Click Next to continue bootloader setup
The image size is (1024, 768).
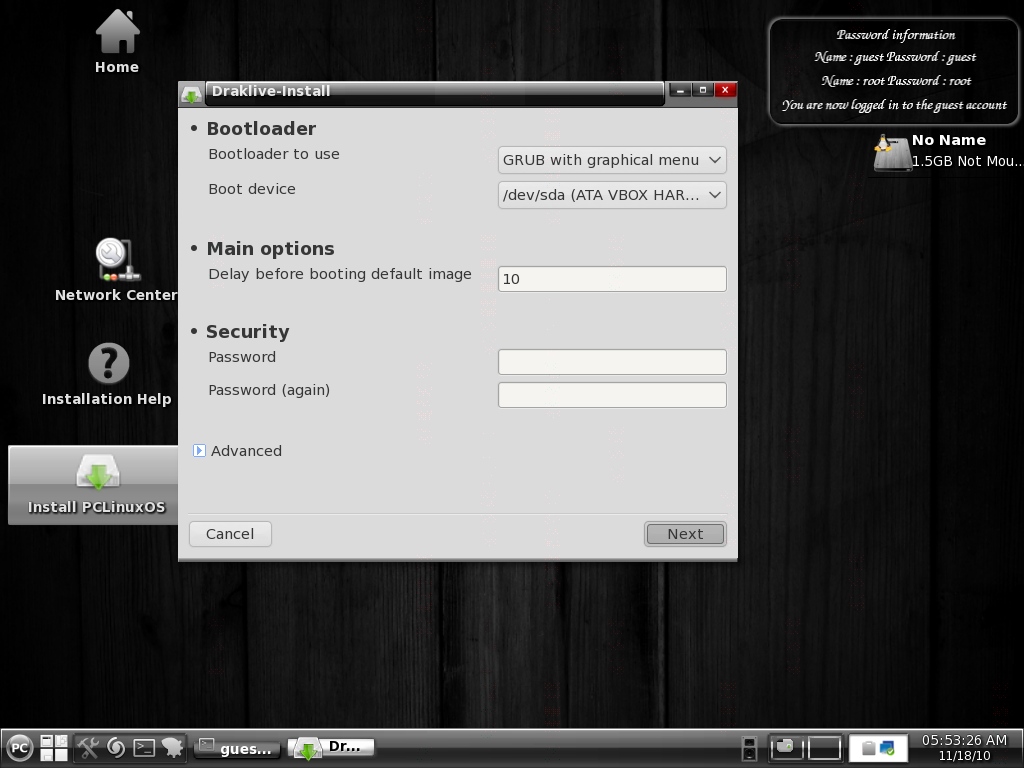pos(684,533)
